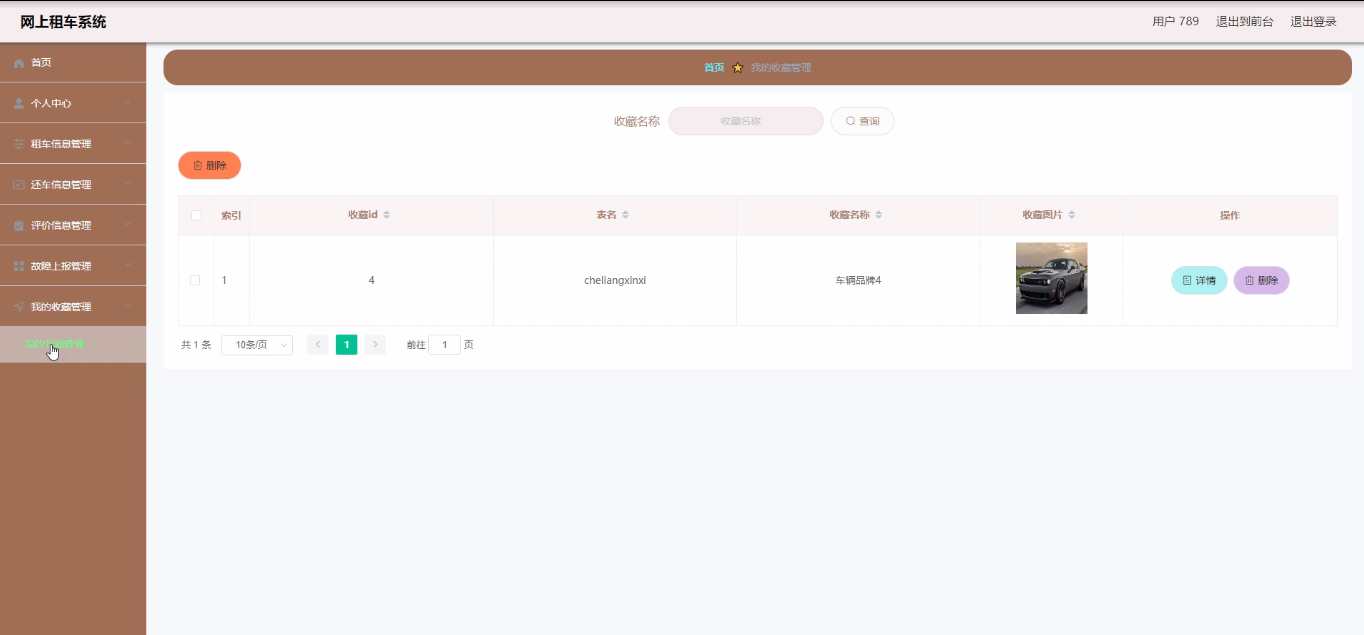Sort the table by 收藏名称 column arrows
The height and width of the screenshot is (635, 1364).
point(879,215)
